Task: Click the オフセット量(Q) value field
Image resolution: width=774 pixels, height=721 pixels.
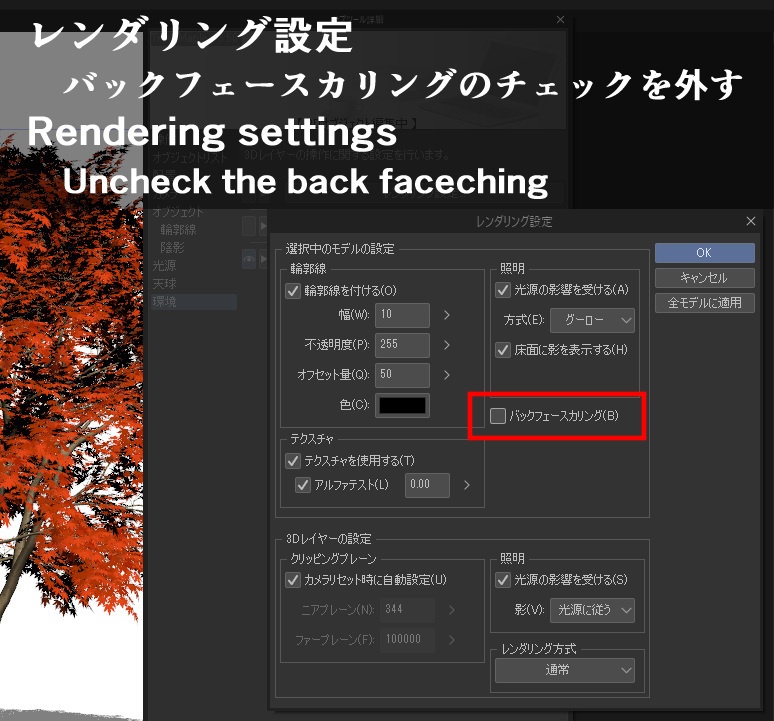Action: tap(402, 375)
